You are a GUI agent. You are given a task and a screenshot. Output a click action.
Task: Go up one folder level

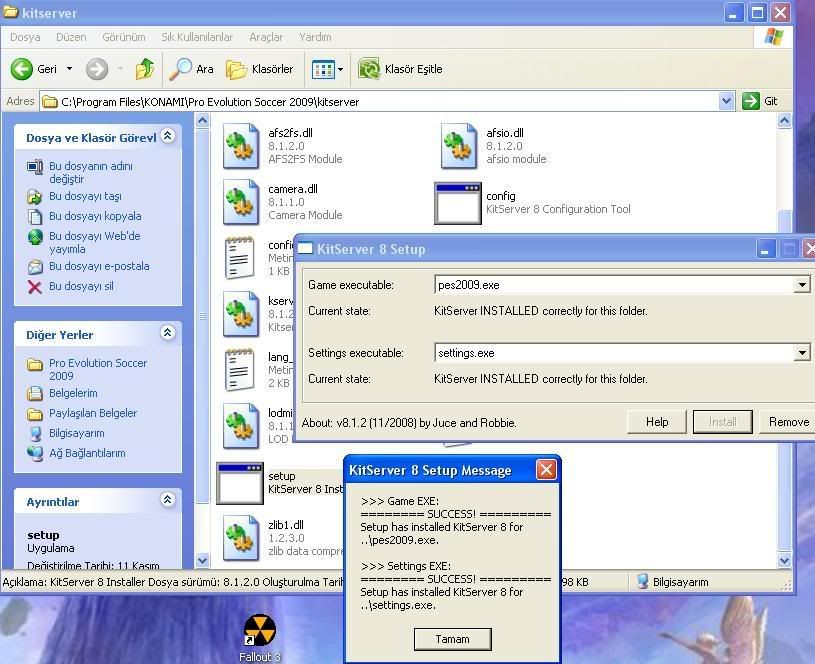tap(145, 69)
